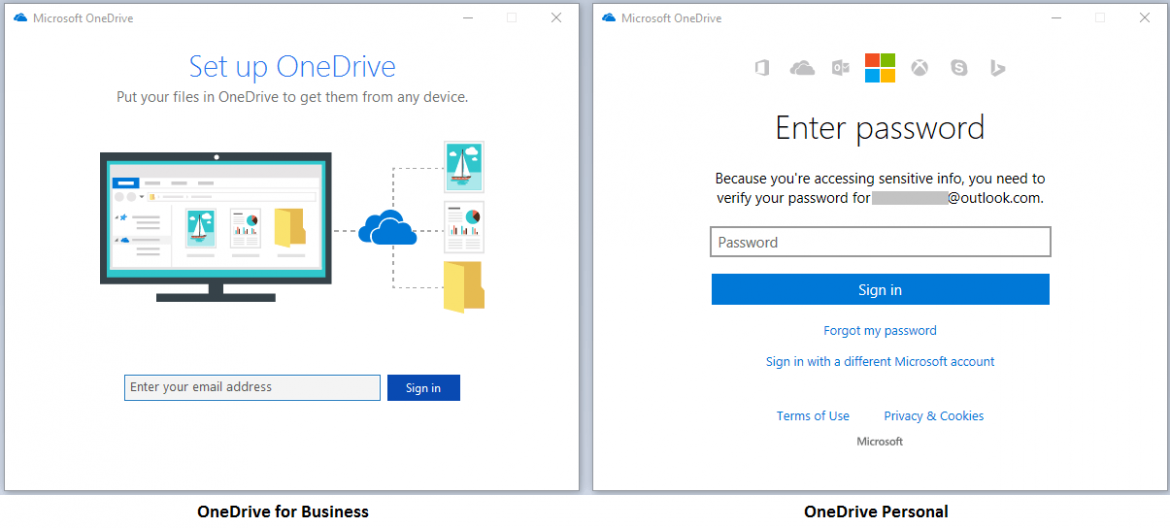The image size is (1170, 528).
Task: Click the OneDrive cloud icon in service row
Action: click(x=802, y=68)
